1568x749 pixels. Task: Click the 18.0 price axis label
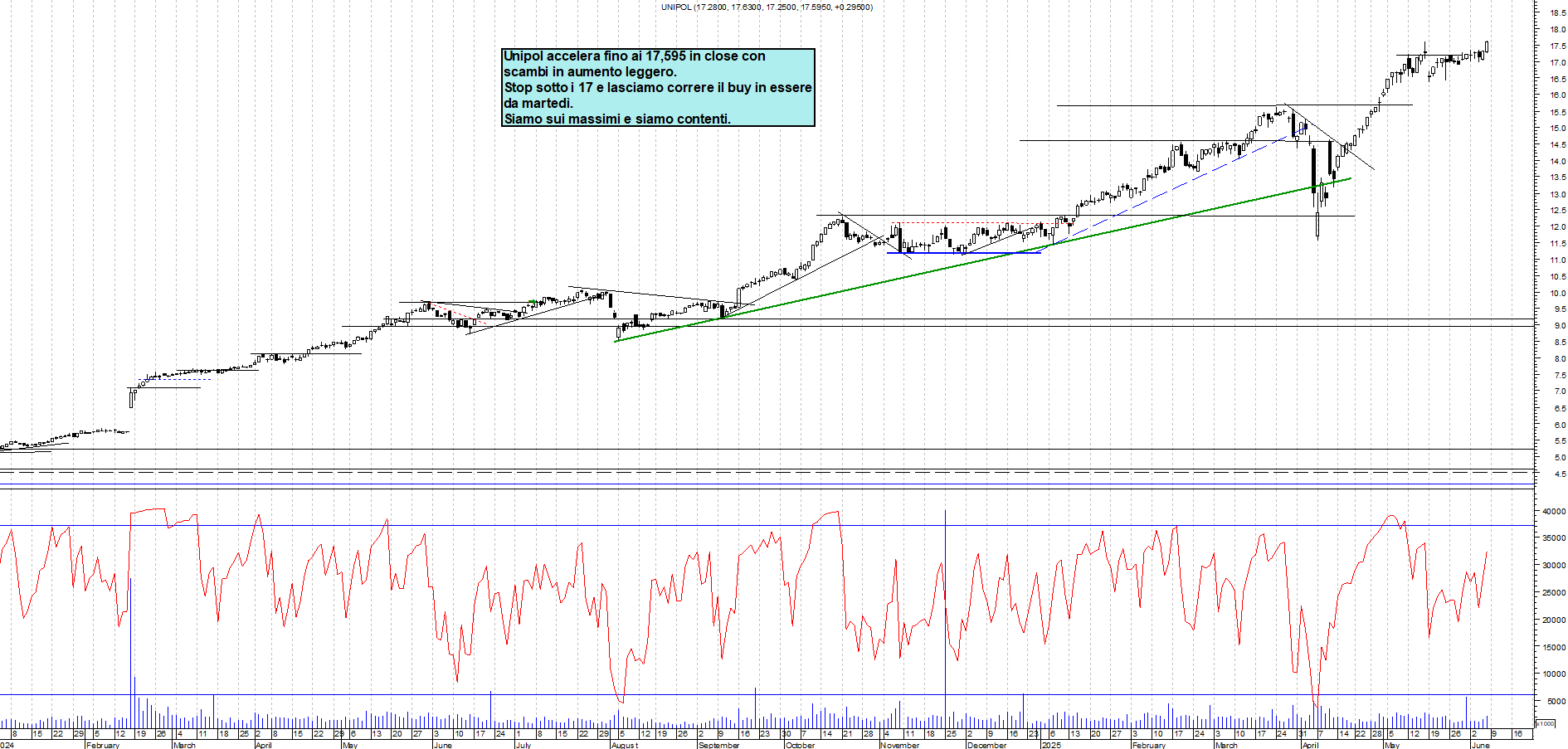point(1557,30)
